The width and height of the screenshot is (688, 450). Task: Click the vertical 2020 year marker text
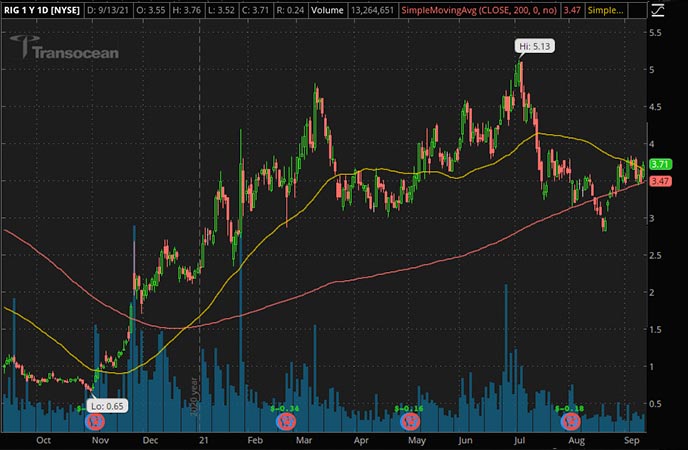click(194, 397)
